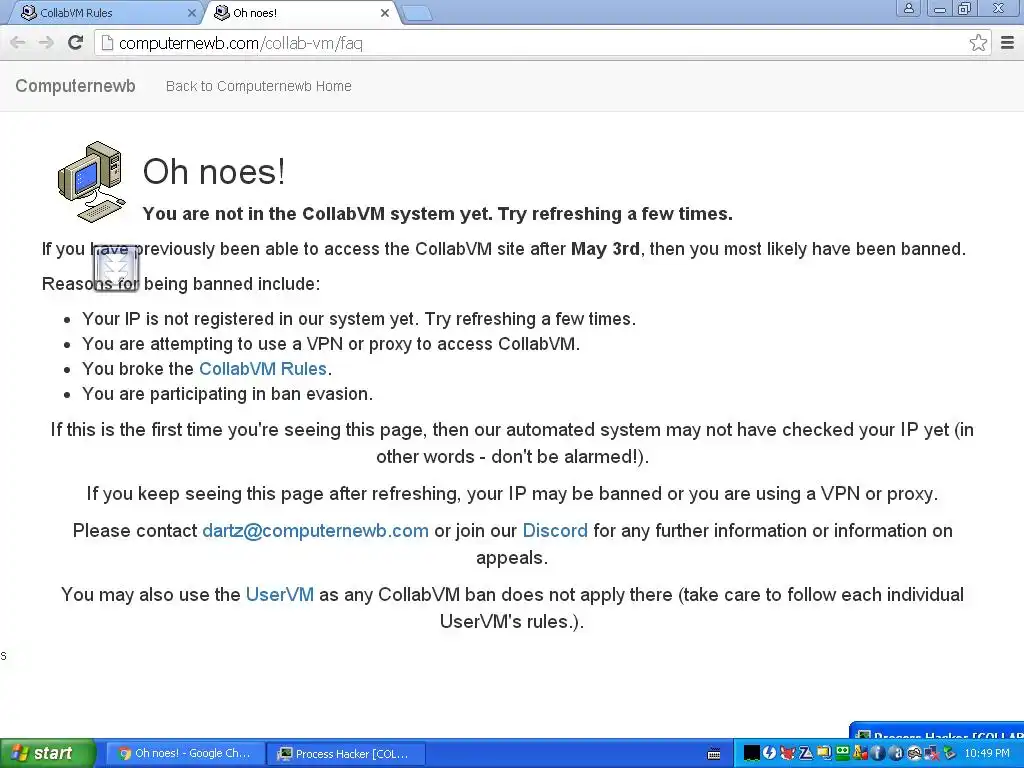
Task: Click the Process Hacker tooltip popup
Action: point(936,730)
